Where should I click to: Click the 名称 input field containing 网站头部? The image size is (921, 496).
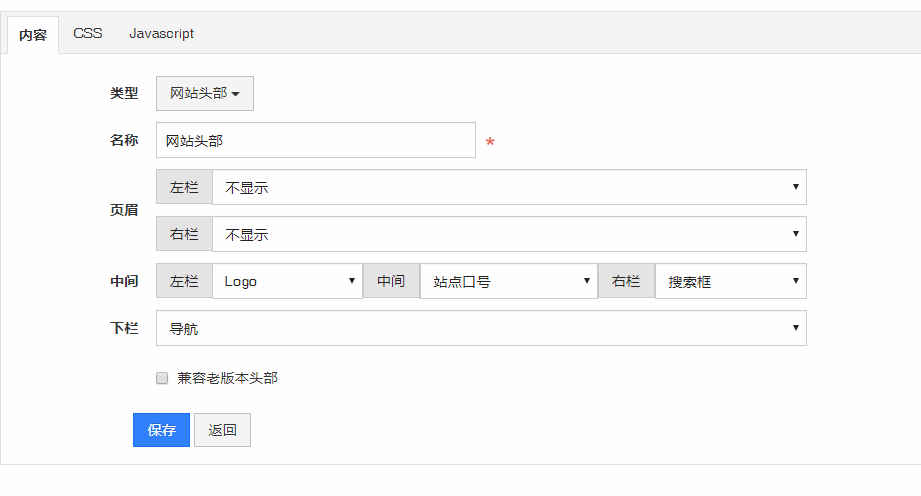(315, 140)
